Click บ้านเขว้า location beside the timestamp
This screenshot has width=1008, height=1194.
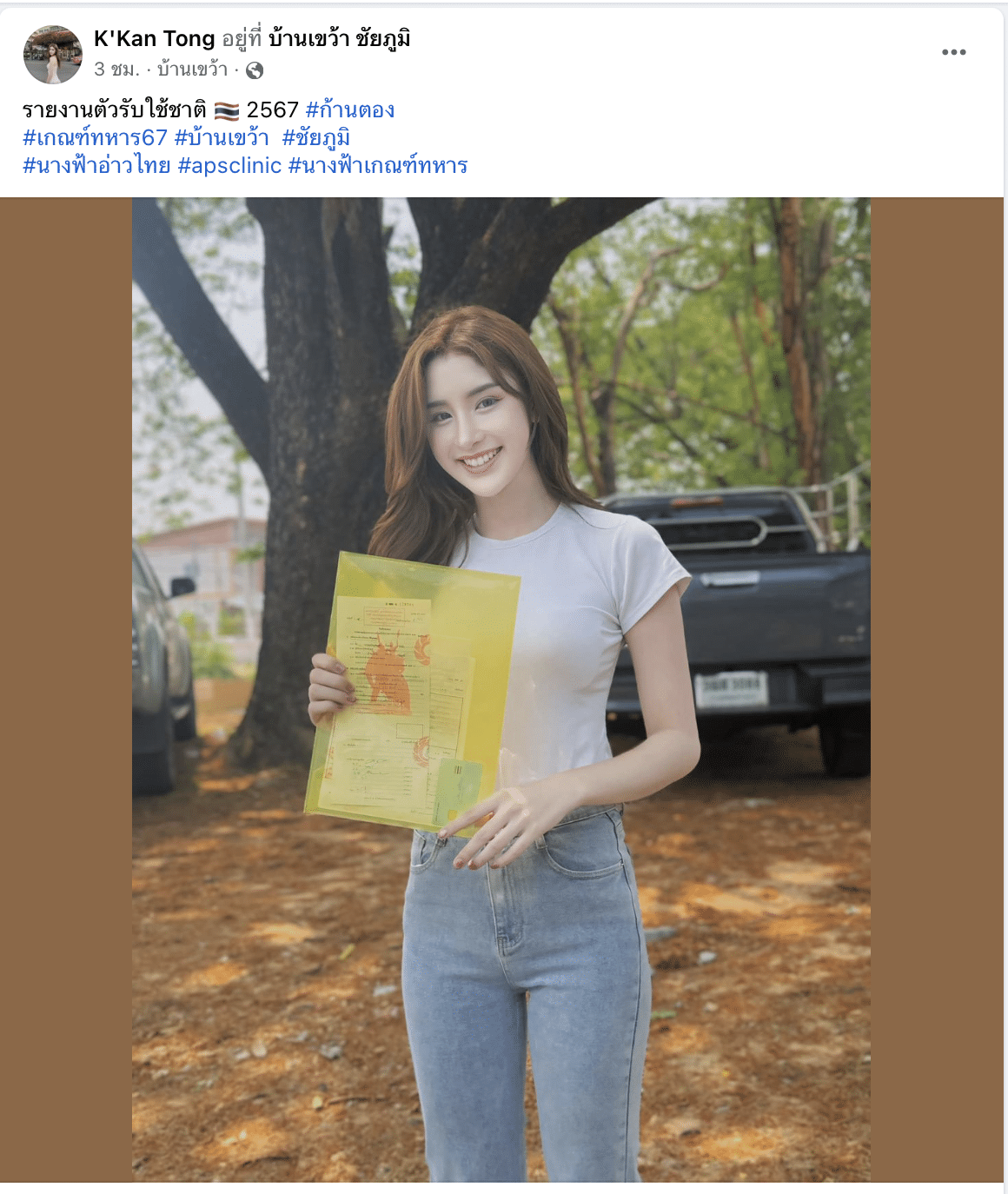[192, 70]
